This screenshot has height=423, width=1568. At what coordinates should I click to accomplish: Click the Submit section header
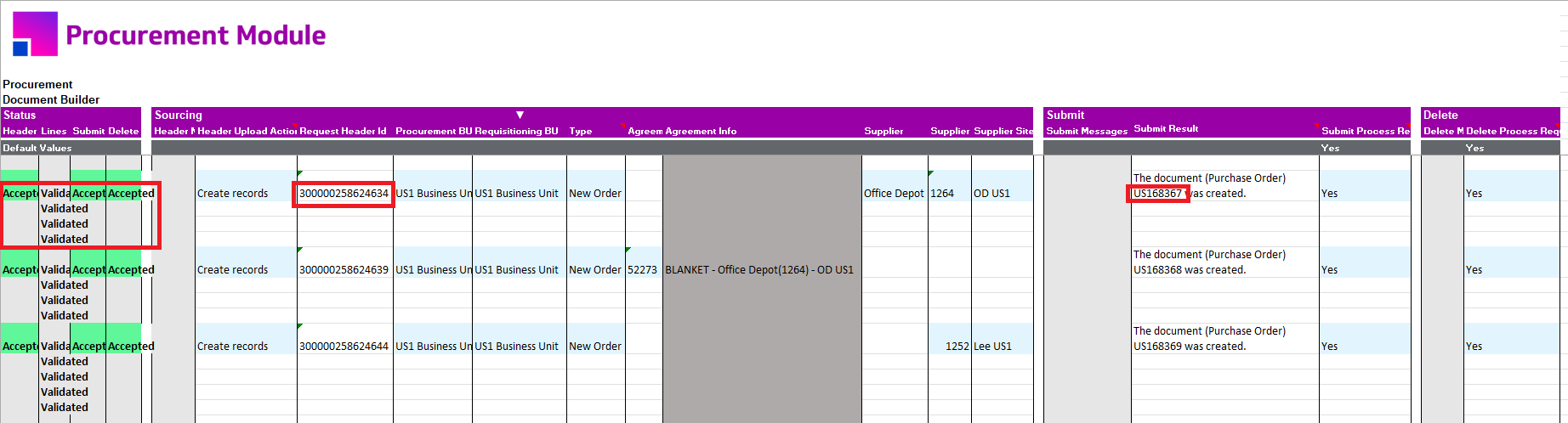click(x=1065, y=115)
